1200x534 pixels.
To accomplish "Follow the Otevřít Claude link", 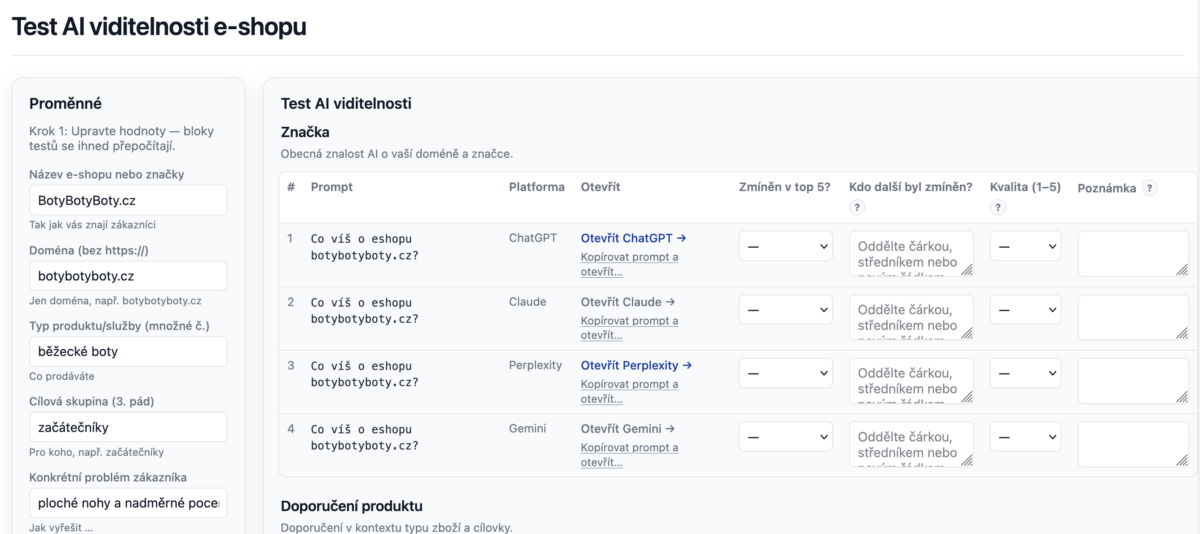I will point(628,302).
